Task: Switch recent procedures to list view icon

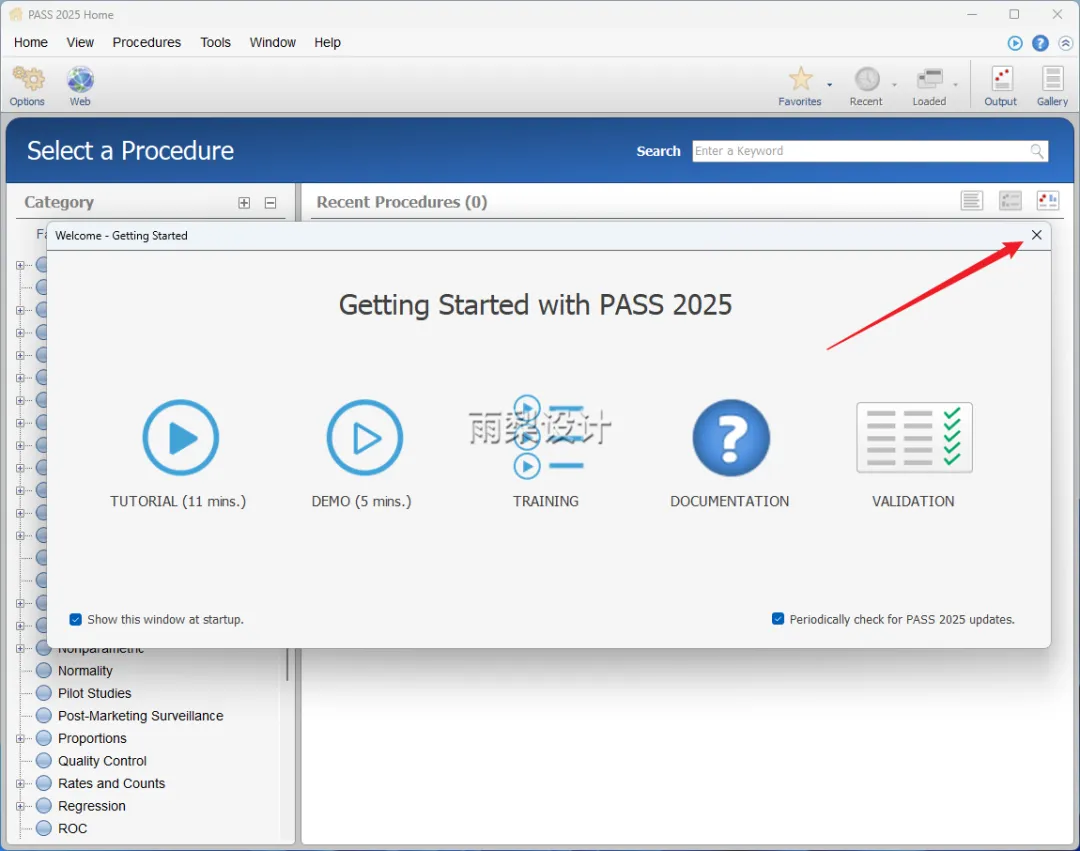Action: (972, 201)
